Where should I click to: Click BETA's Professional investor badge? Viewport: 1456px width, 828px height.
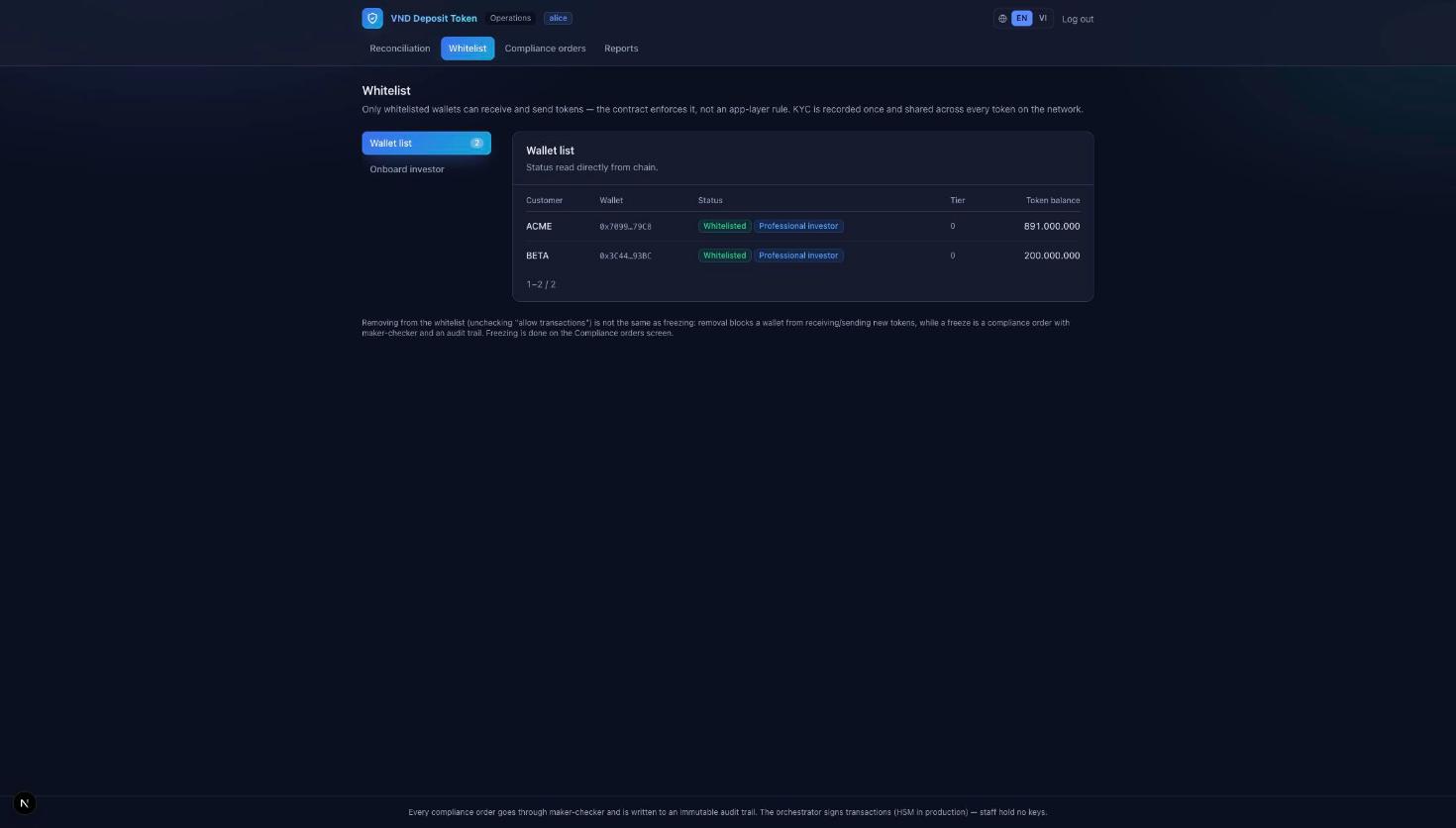[798, 256]
